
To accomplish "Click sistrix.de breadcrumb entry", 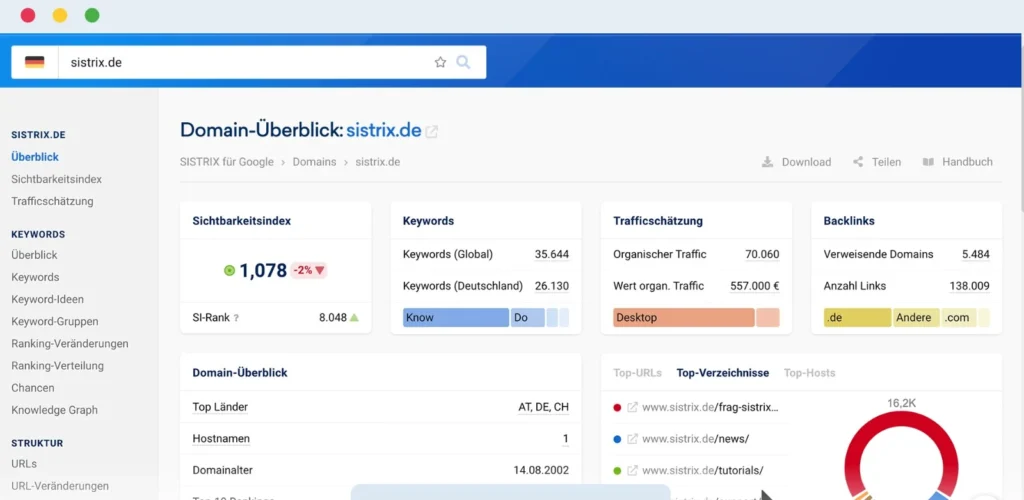I will (x=377, y=162).
